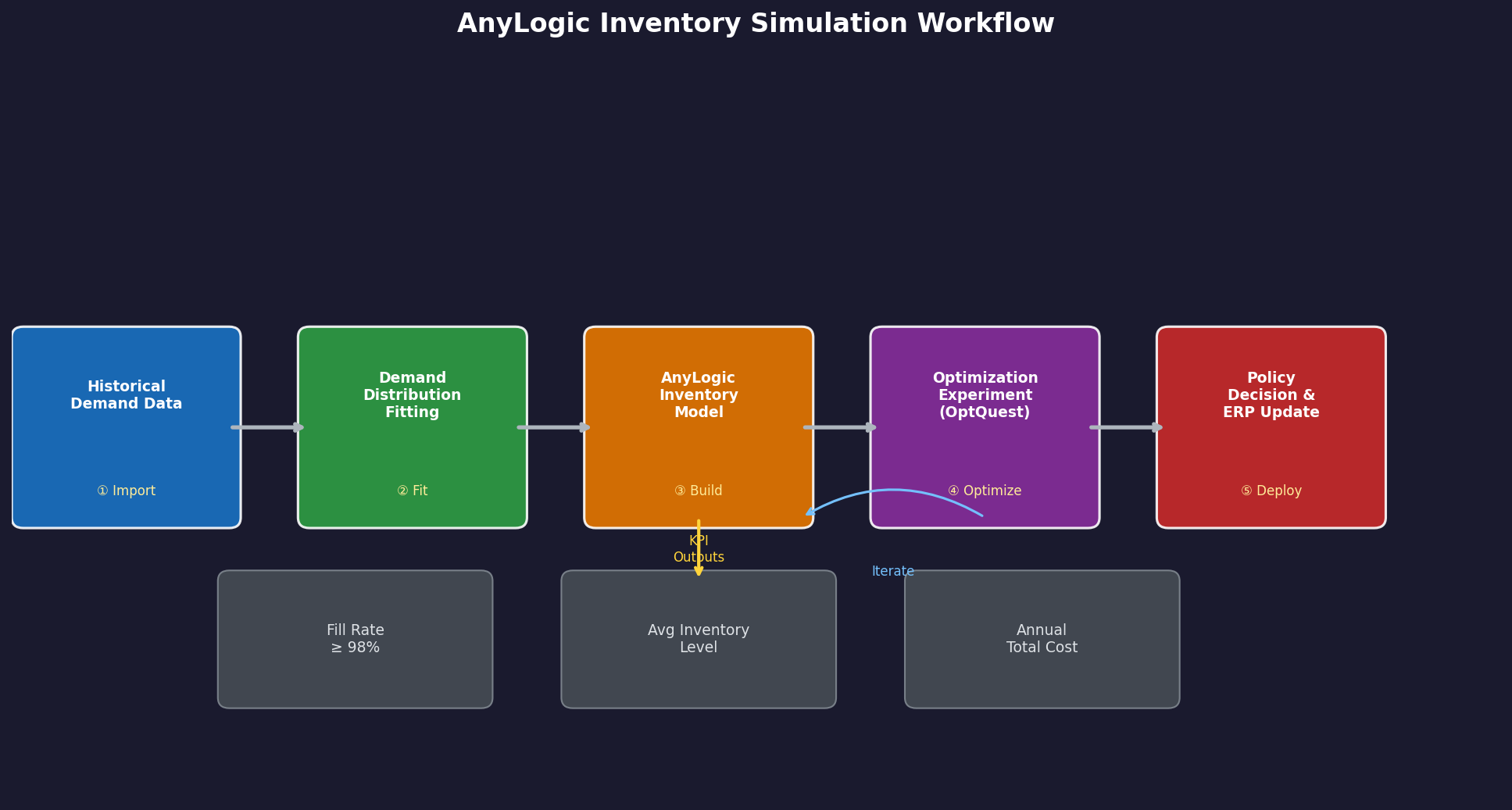This screenshot has width=1512, height=810.
Task: Click the Fill Rate ≥ 98% card
Action: point(356,639)
